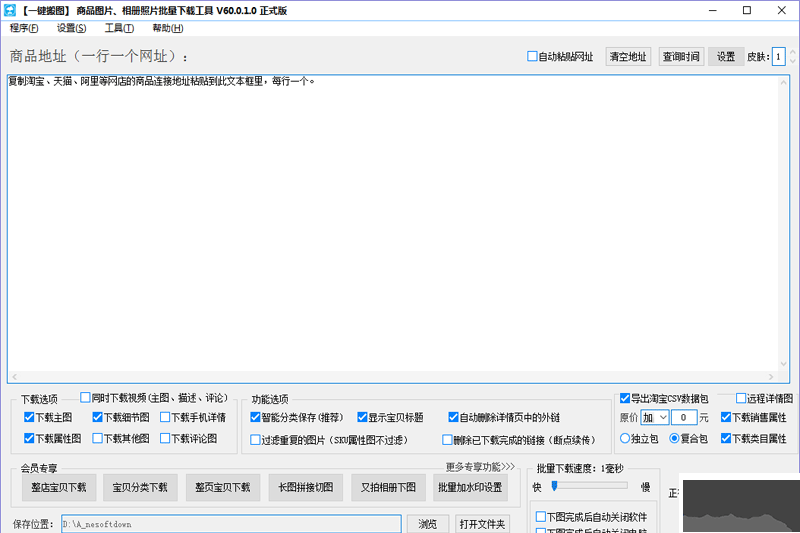Enable the 远程详情图 checkbox
Screen dimensions: 800x533
coord(741,398)
